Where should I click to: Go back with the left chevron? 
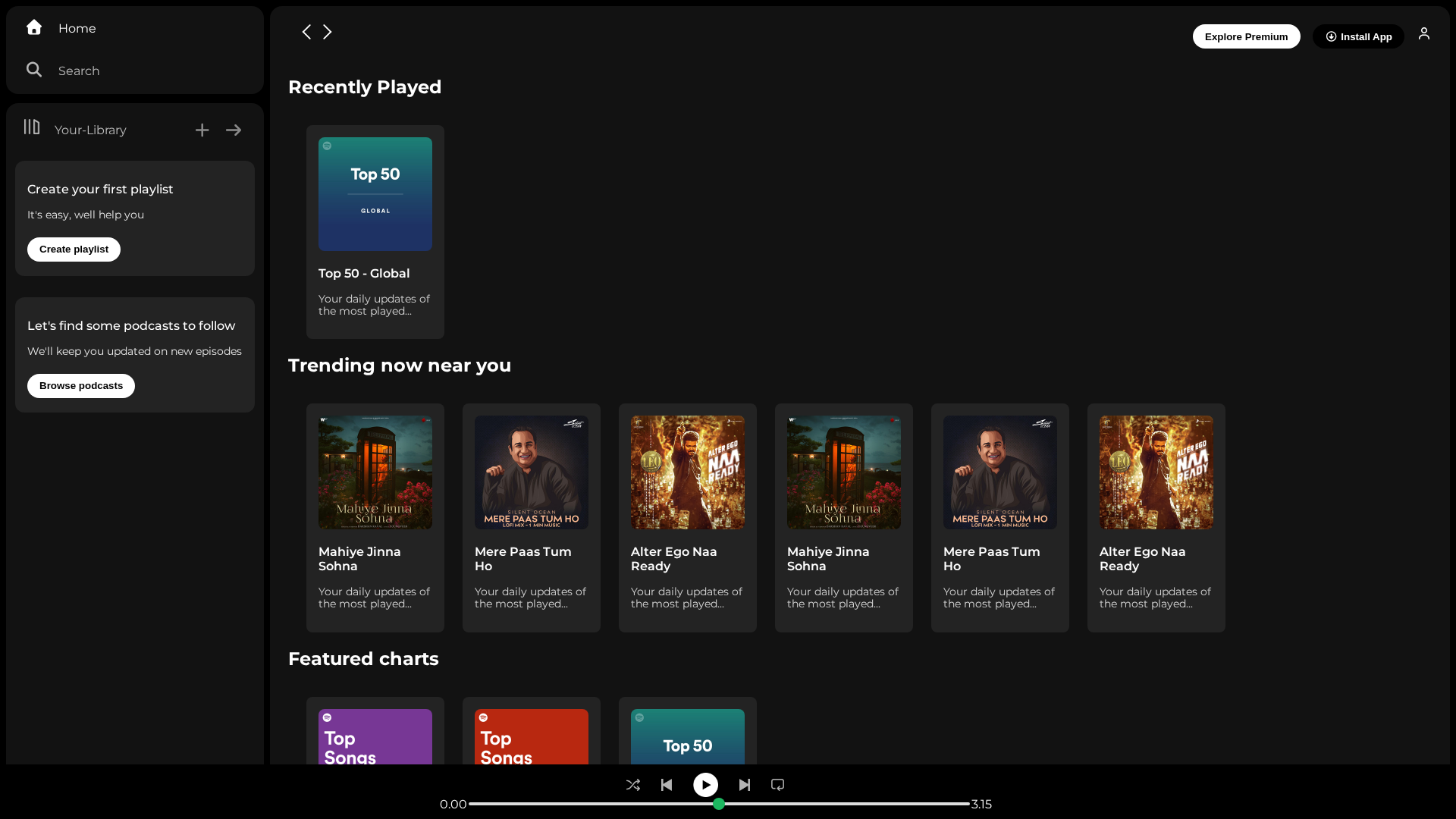click(306, 32)
